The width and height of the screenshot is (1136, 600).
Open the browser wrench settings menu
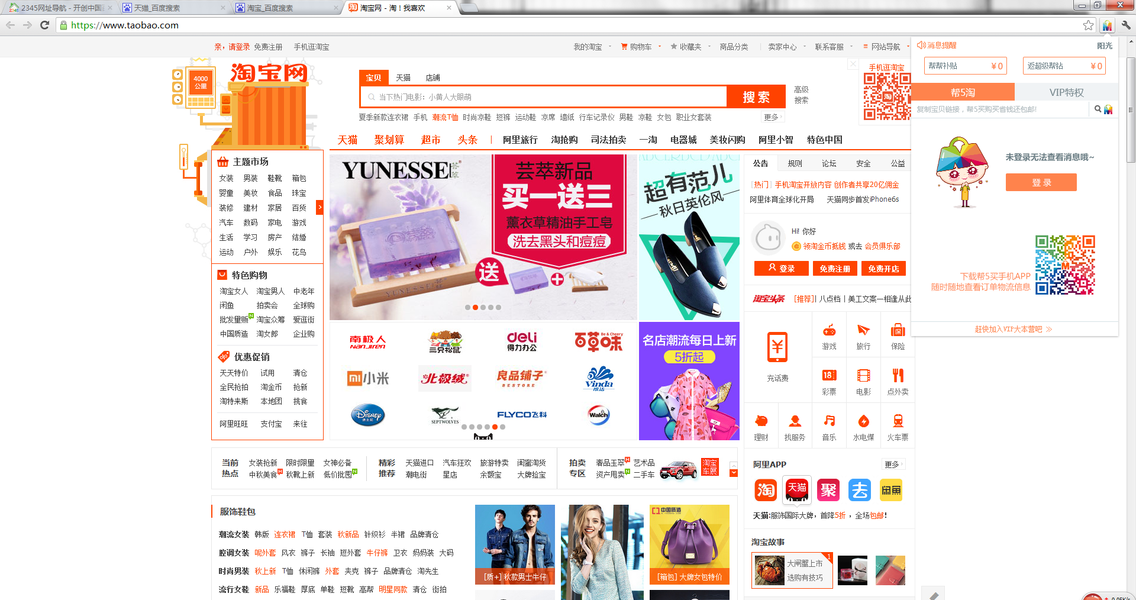click(1126, 25)
